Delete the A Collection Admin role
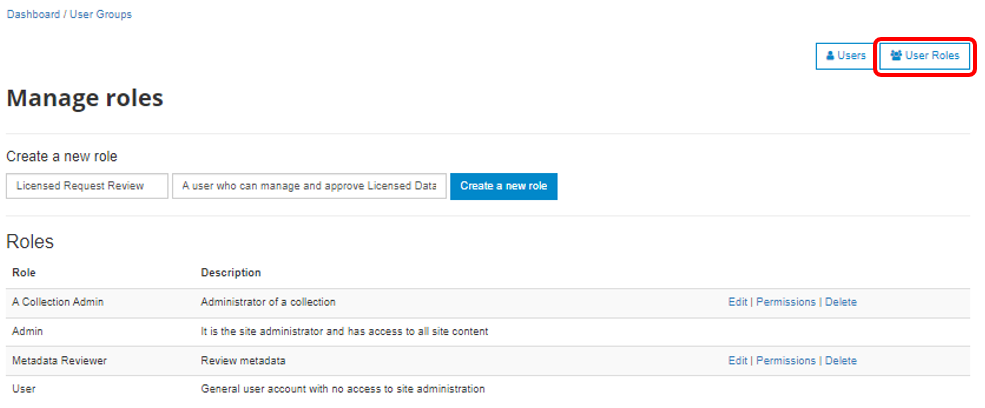The image size is (985, 408). tap(841, 302)
